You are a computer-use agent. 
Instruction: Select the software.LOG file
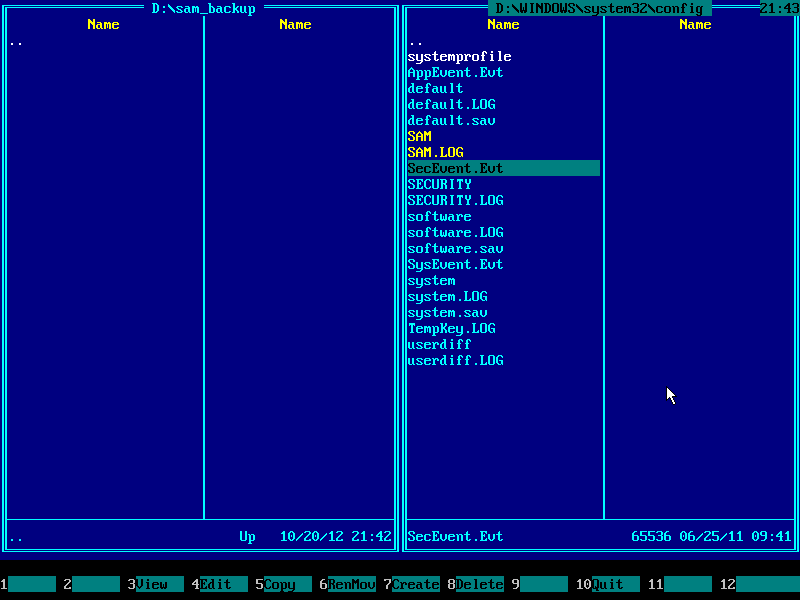pyautogui.click(x=455, y=232)
